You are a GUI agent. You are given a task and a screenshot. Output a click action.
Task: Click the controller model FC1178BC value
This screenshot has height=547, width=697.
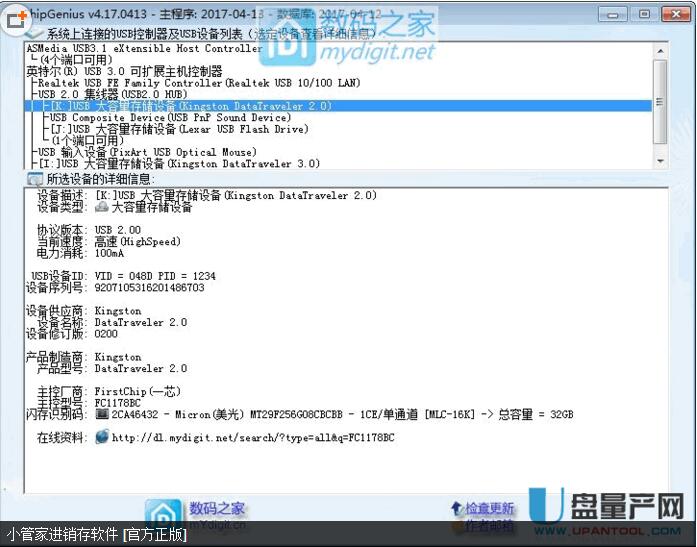click(x=117, y=403)
